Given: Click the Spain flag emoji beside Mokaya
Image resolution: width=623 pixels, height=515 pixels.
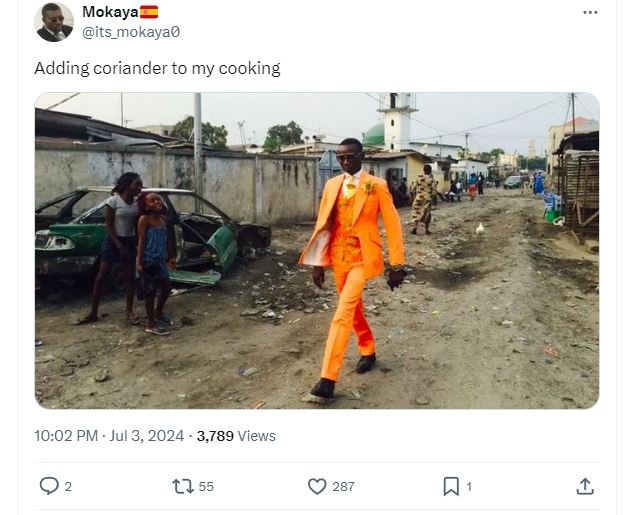Looking at the screenshot, I should click(x=149, y=12).
